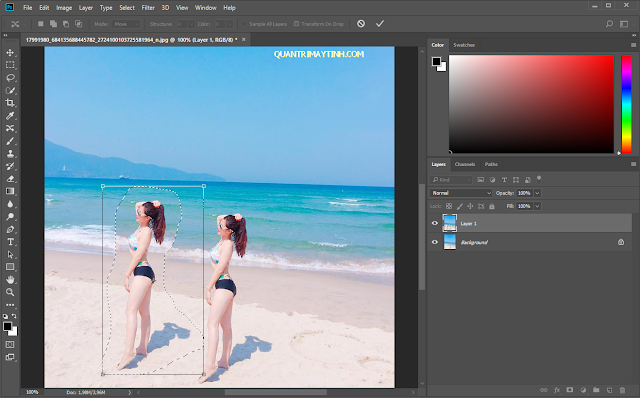This screenshot has width=640, height=398.
Task: Click the Link layers icon
Action: pyautogui.click(x=544, y=390)
